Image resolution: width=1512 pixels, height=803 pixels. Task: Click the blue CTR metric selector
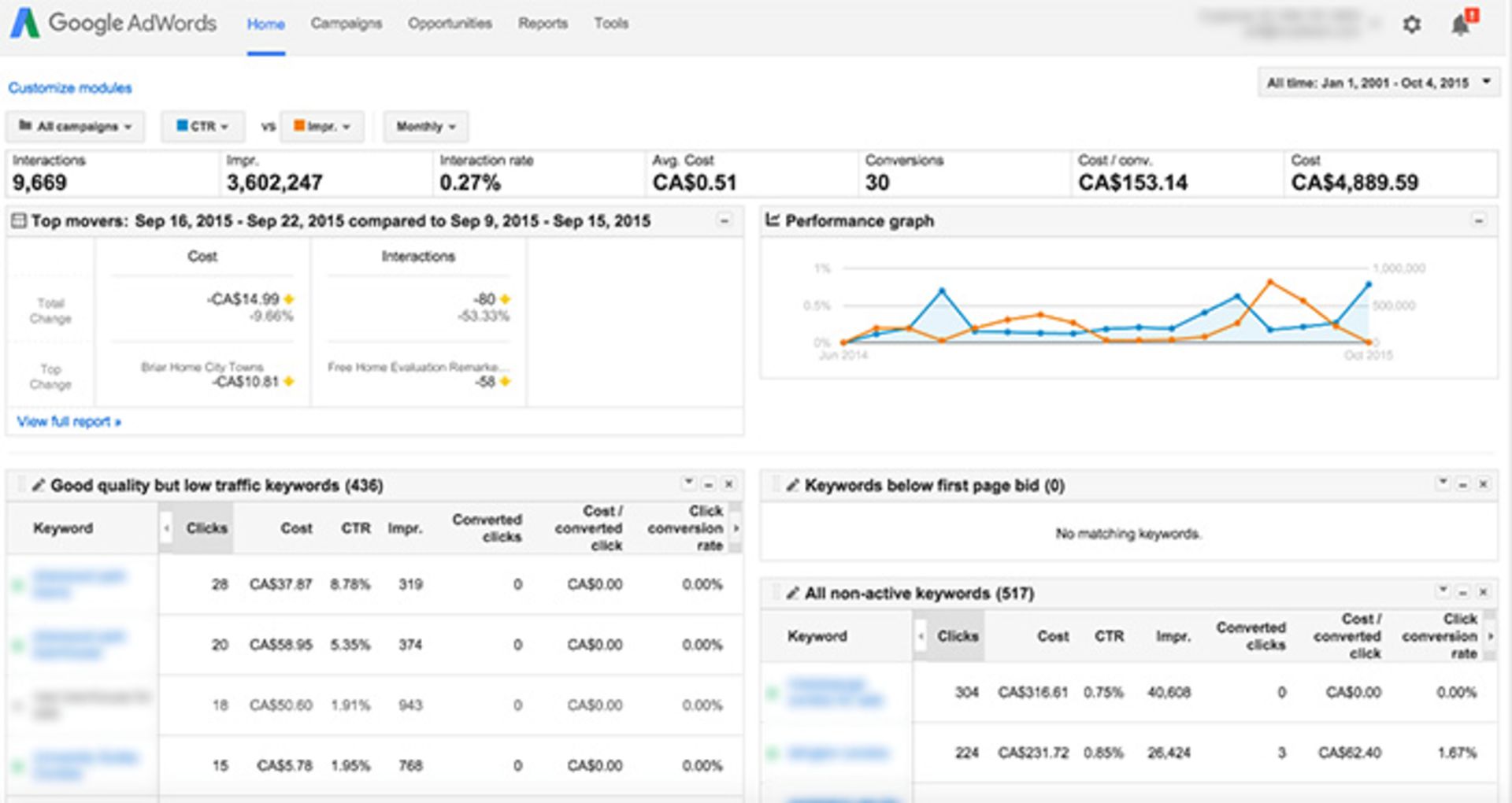pos(202,127)
